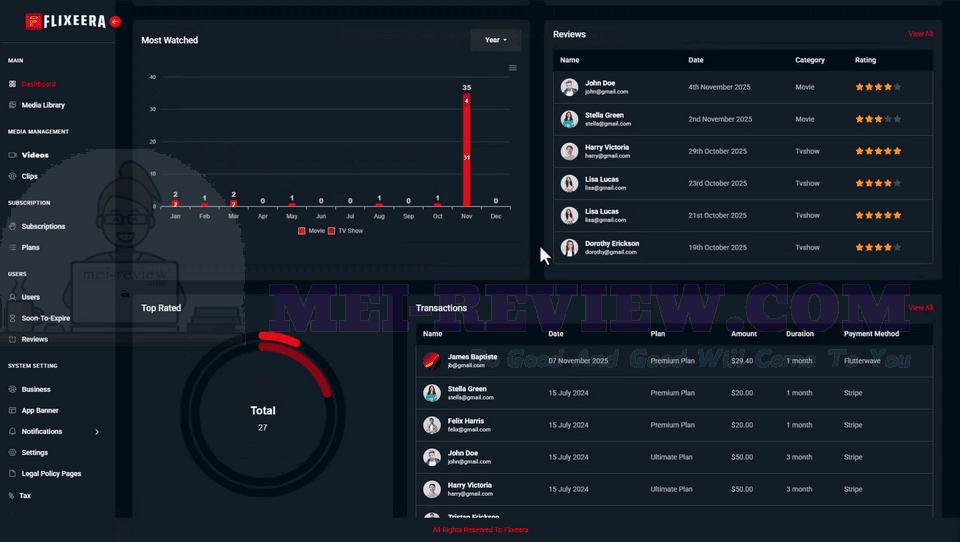Screen dimensions: 960x542
Task: Open the chart hamburger menu icon
Action: (512, 68)
